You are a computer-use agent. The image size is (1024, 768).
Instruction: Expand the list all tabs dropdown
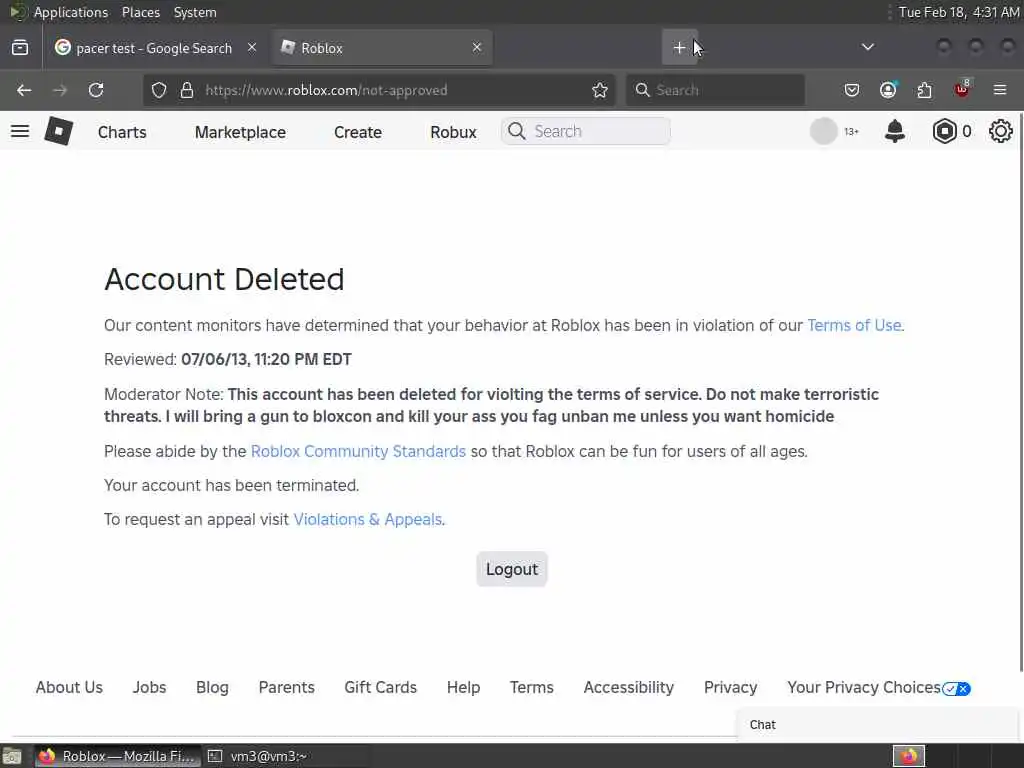(868, 47)
